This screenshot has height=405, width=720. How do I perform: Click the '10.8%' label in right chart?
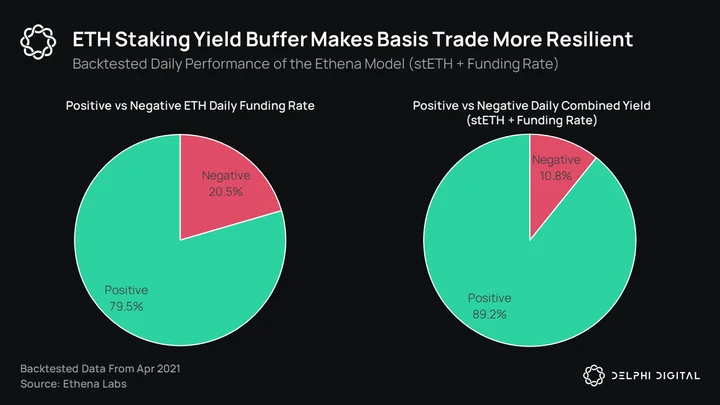coord(556,176)
